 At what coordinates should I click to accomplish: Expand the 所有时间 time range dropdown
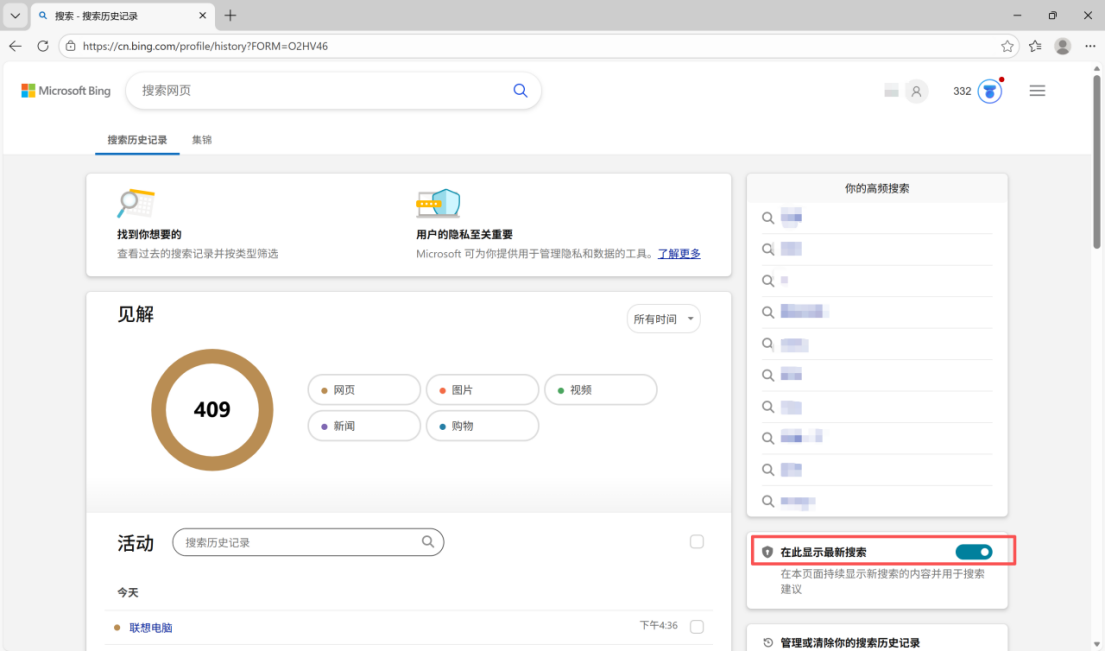(663, 319)
